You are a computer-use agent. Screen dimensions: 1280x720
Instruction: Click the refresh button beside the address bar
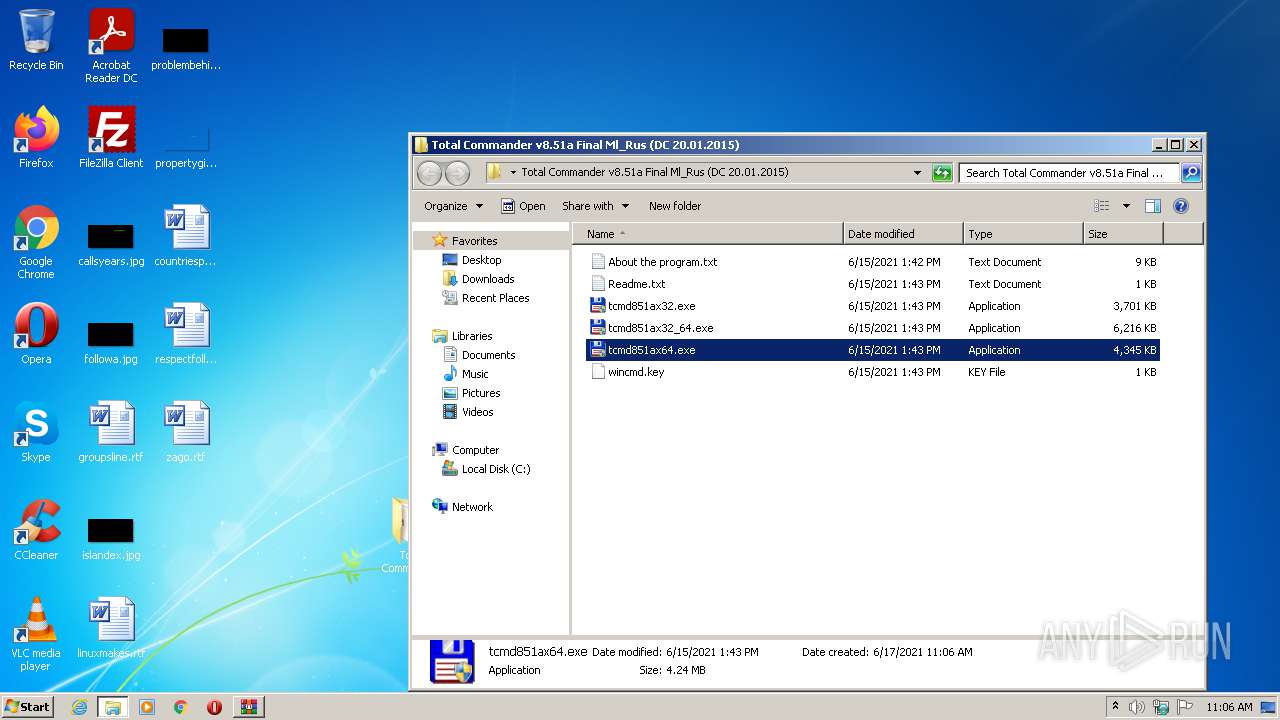point(942,173)
